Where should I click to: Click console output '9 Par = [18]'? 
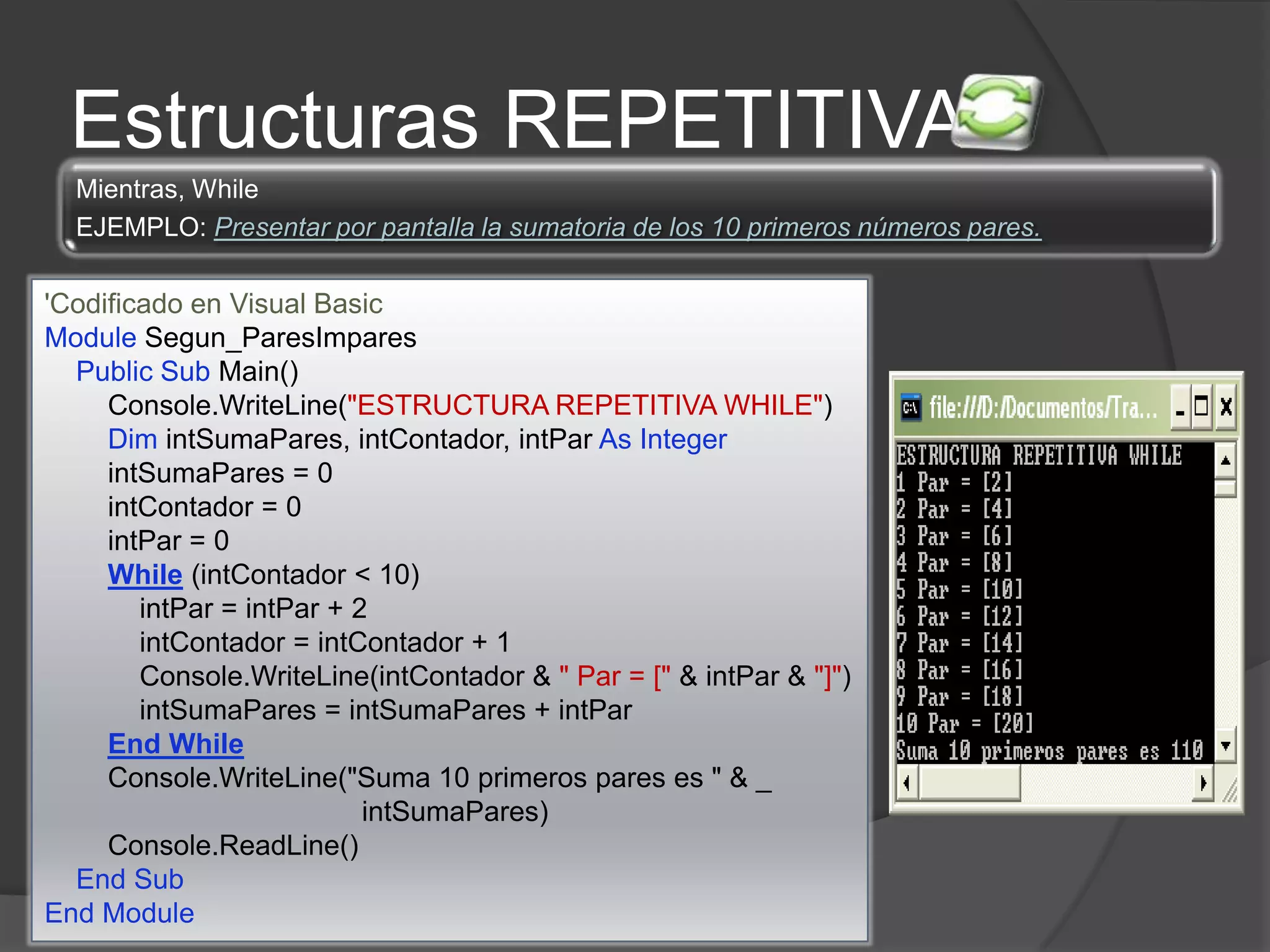click(960, 697)
